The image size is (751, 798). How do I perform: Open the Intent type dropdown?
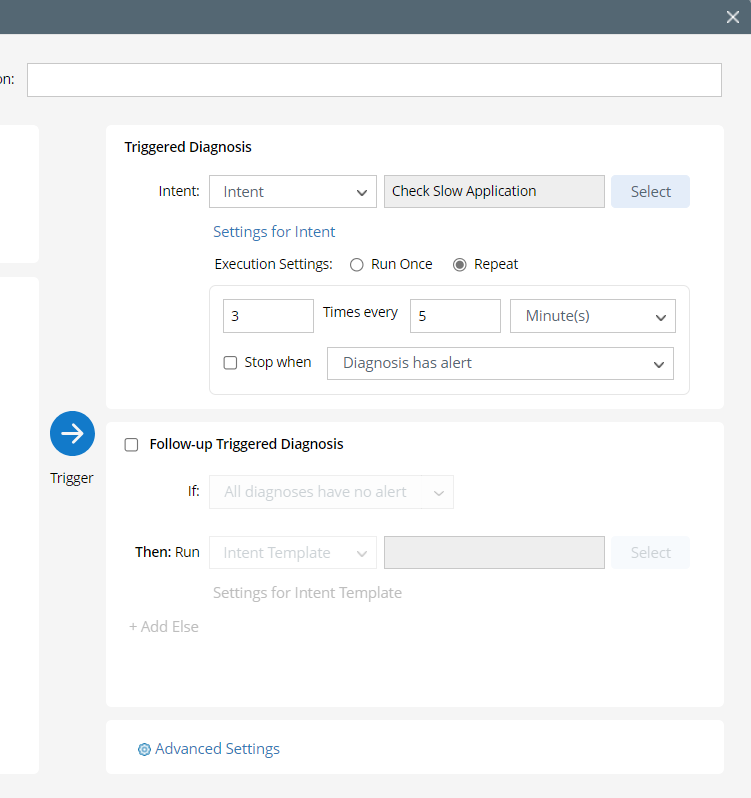point(293,192)
